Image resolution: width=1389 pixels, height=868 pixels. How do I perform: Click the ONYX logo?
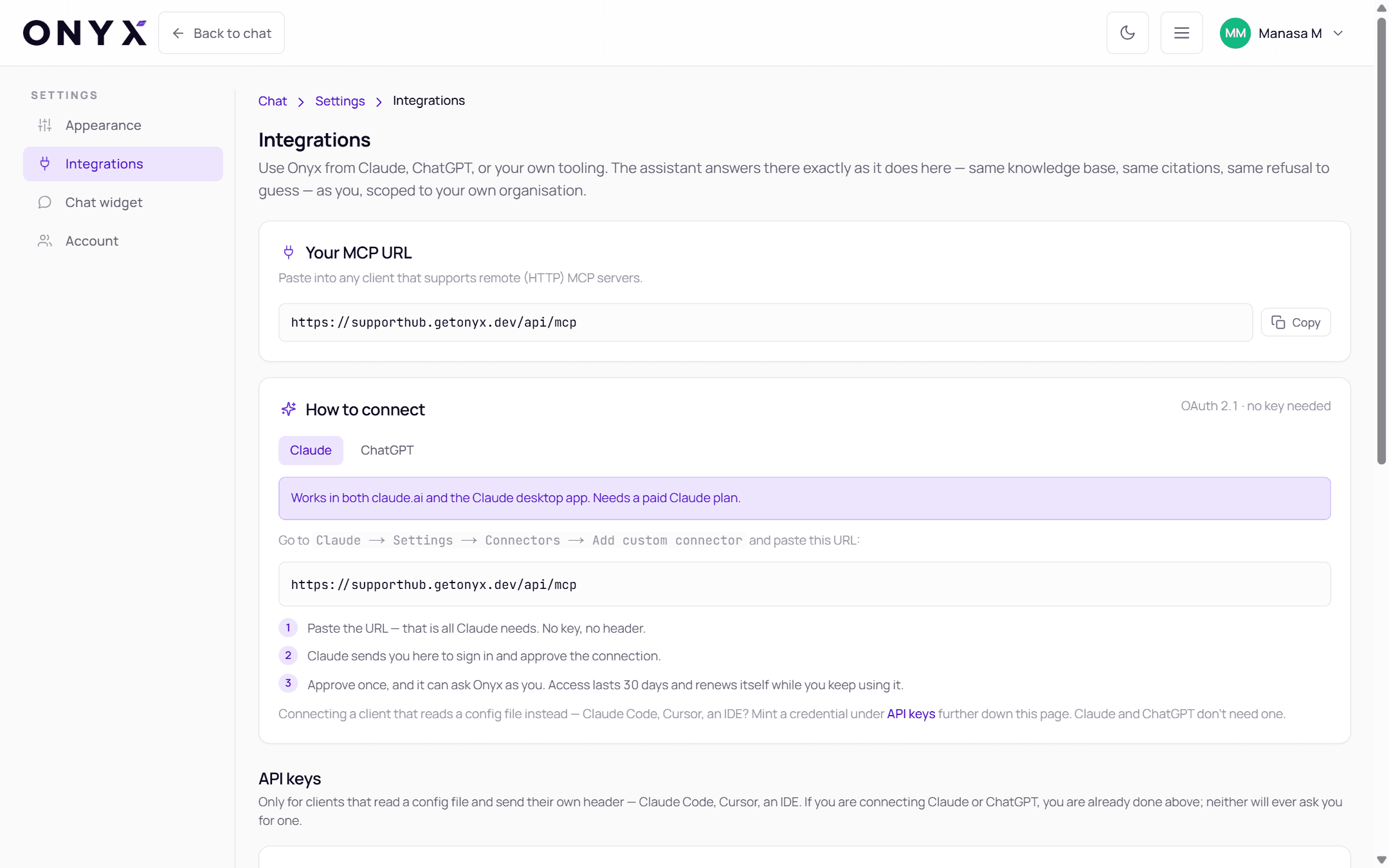(85, 33)
